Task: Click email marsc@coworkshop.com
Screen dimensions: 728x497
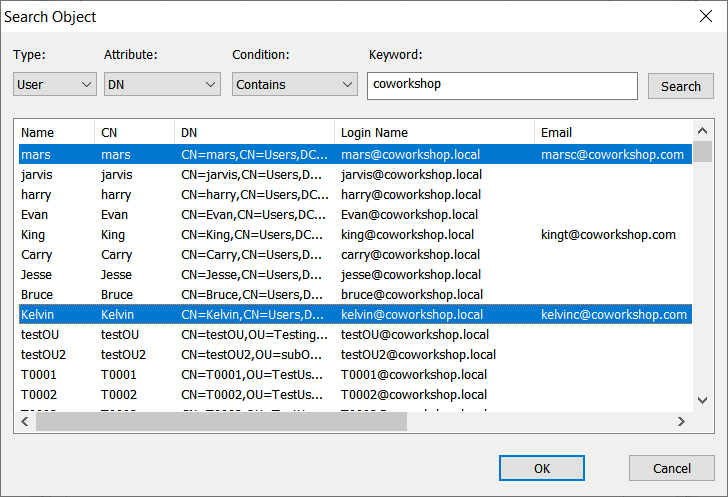Action: point(612,155)
